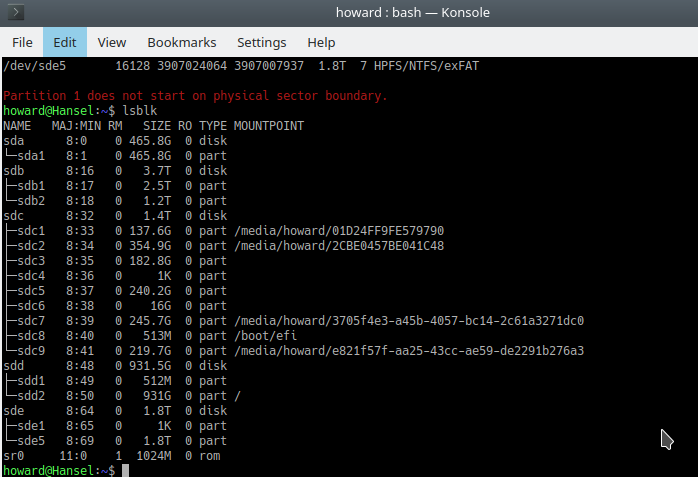Open the Bookmarks menu

(x=181, y=42)
